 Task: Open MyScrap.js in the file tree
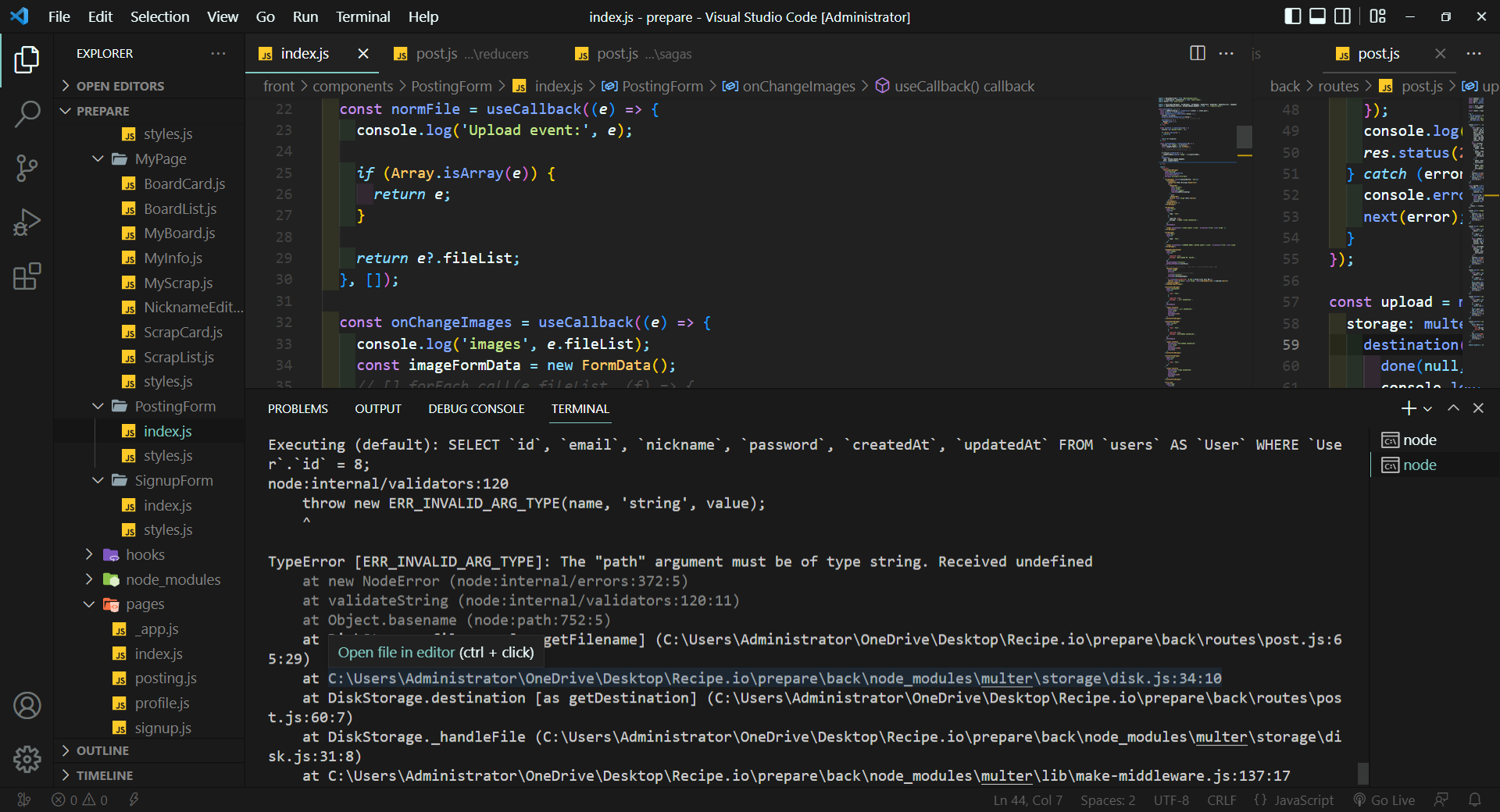(178, 283)
